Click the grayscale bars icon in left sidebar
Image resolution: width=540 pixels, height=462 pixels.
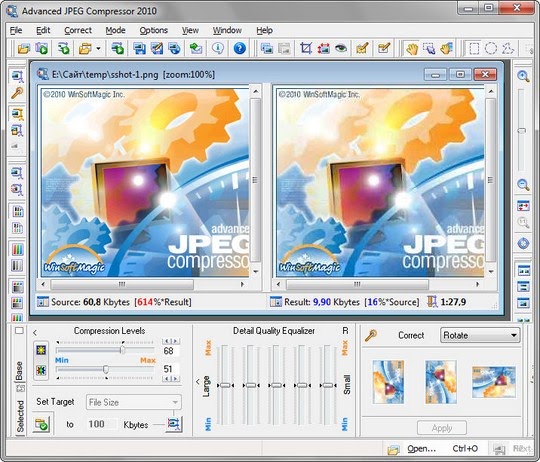click(17, 266)
